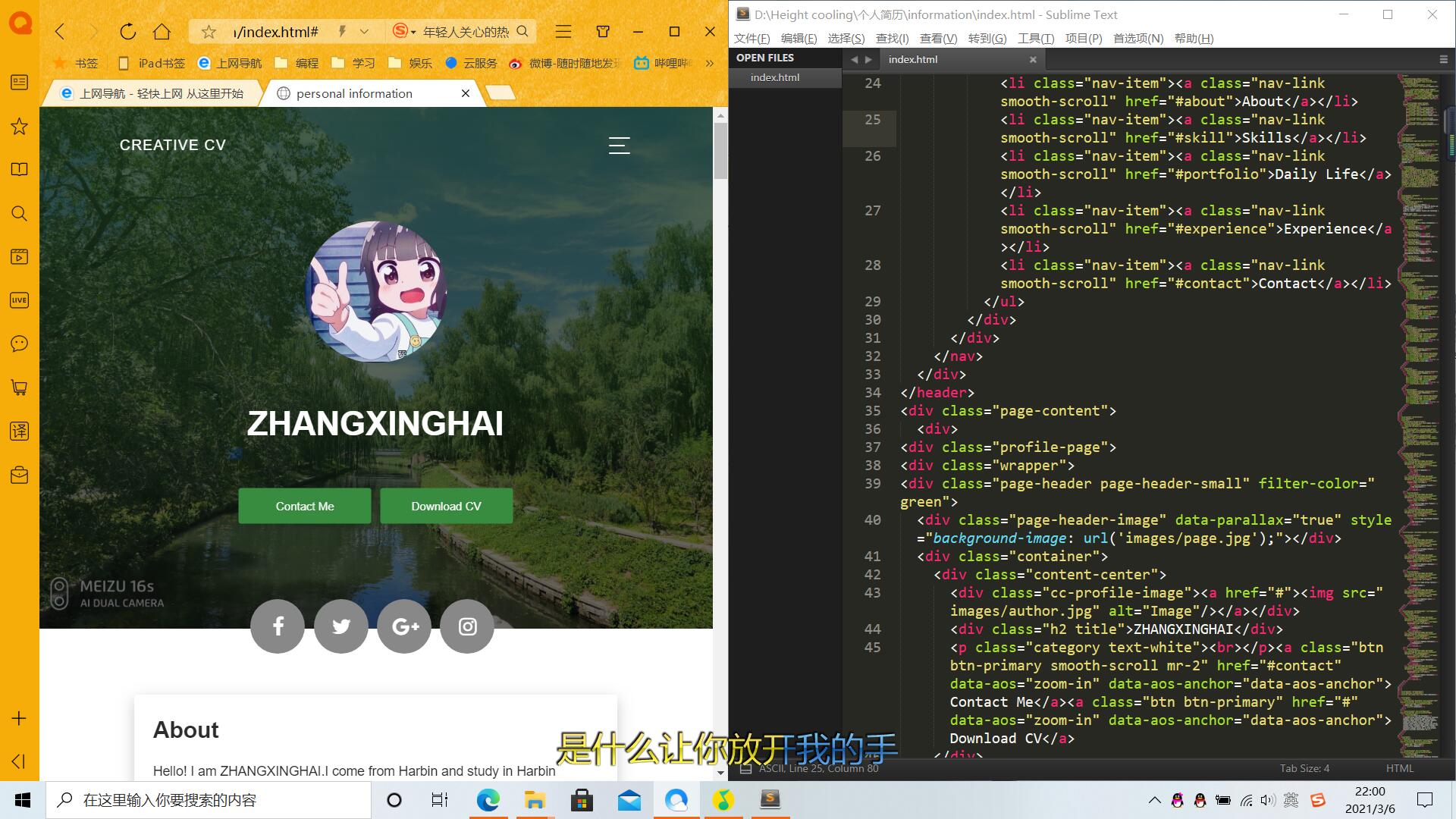Screen dimensions: 1456x819
Task: Show more bookmarks with double chevron
Action: tap(710, 63)
